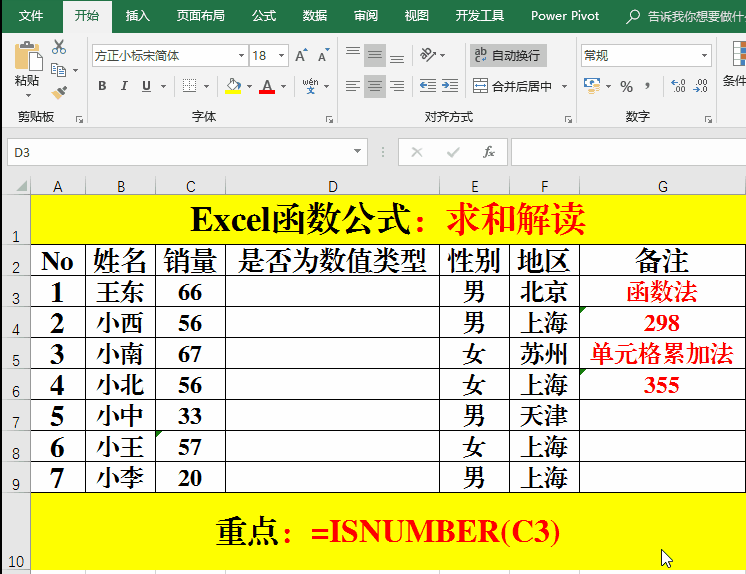The image size is (746, 574).
Task: Click the text orientation icon
Action: [x=427, y=55]
